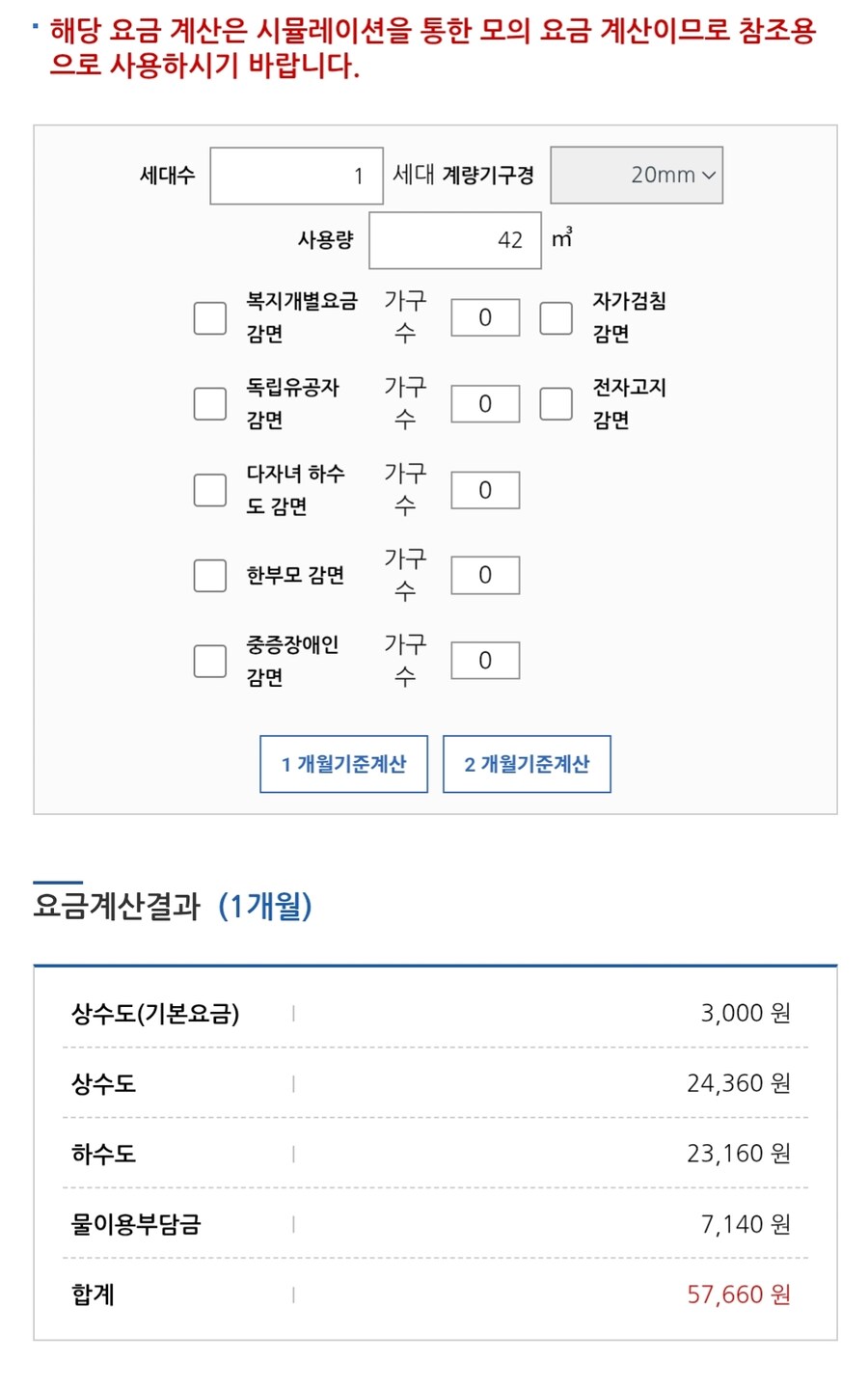
Task: Click 가구수 field for 복지개별요금 감면
Action: click(x=485, y=317)
